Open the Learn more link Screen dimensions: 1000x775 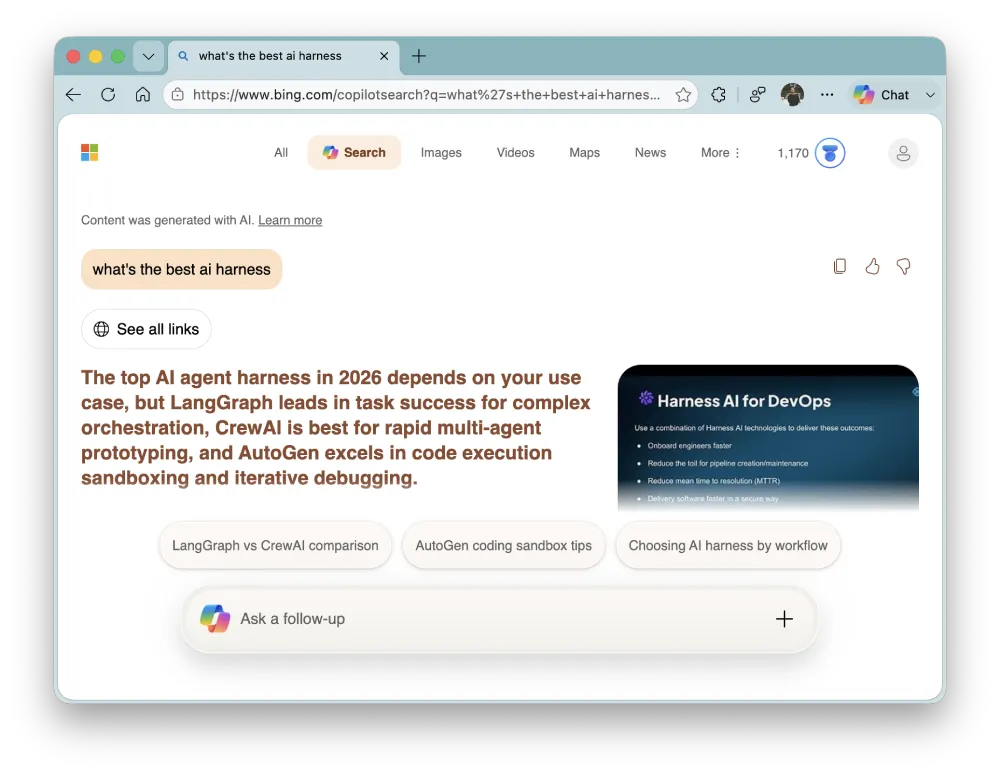290,220
